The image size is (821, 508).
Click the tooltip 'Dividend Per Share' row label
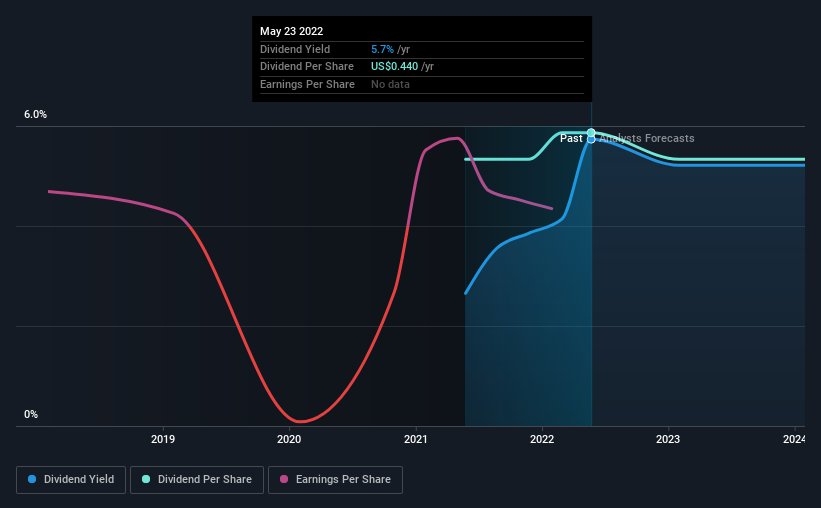pos(307,67)
